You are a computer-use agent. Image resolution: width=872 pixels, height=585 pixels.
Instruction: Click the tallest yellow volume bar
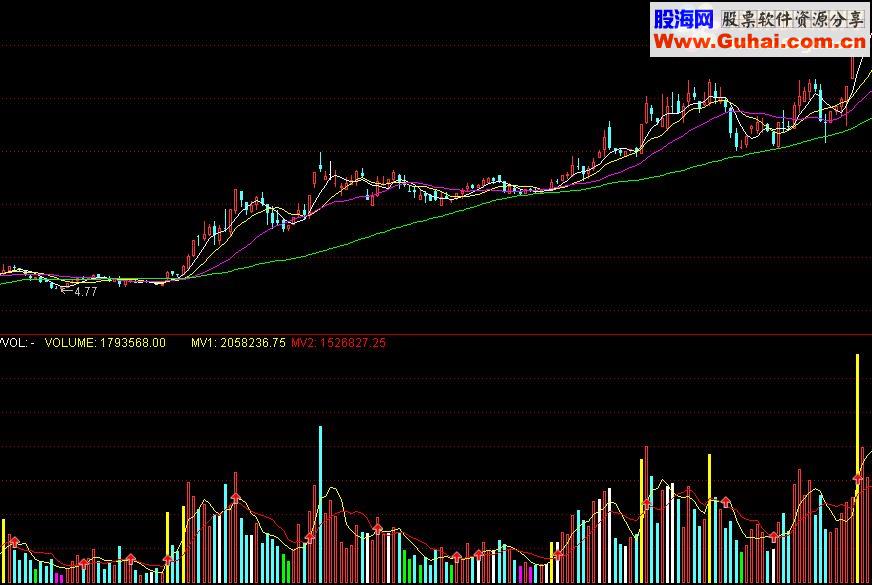(x=858, y=468)
